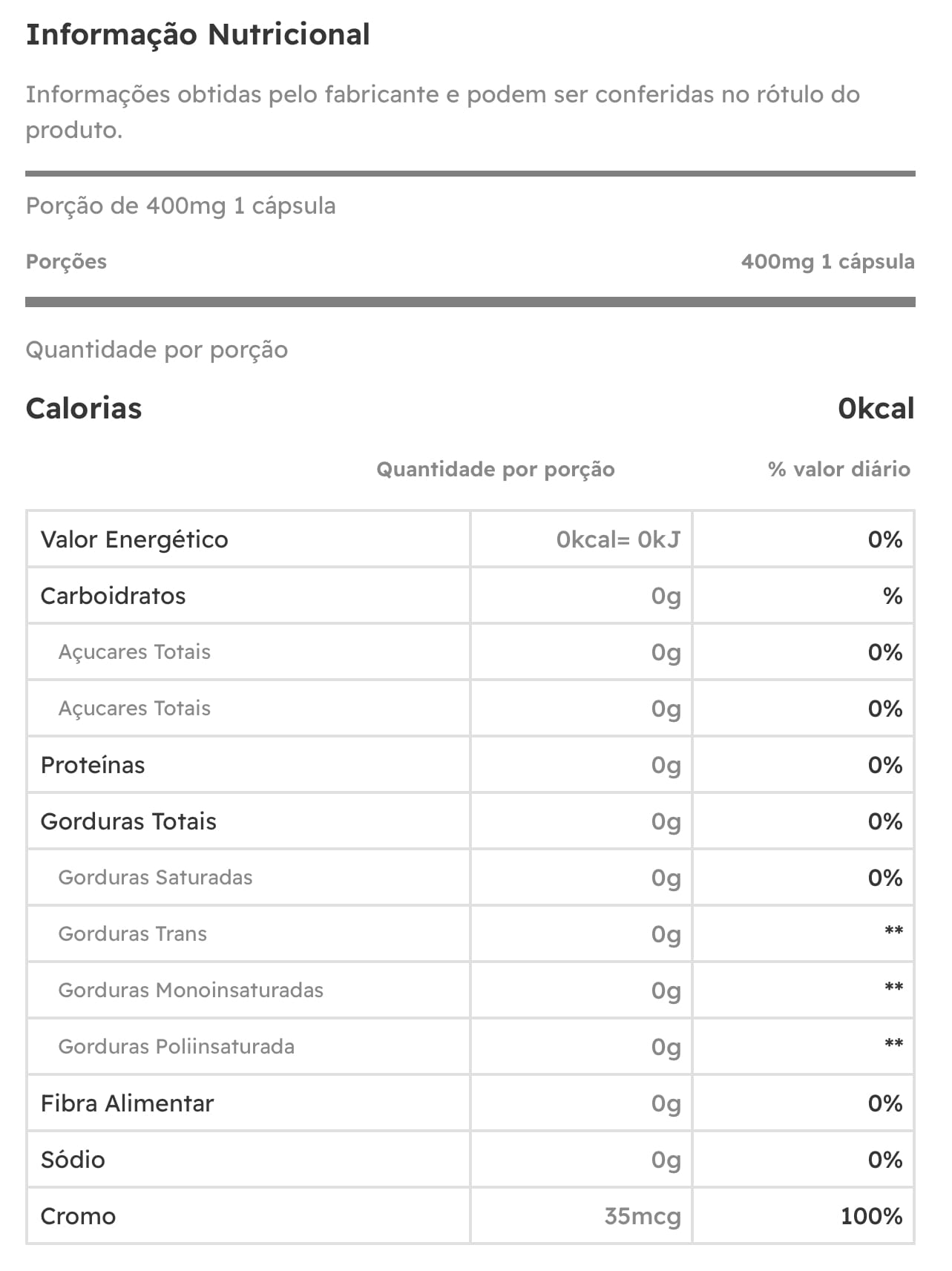
Task: Click the 100% daily value for Cromo
Action: coord(871,1216)
